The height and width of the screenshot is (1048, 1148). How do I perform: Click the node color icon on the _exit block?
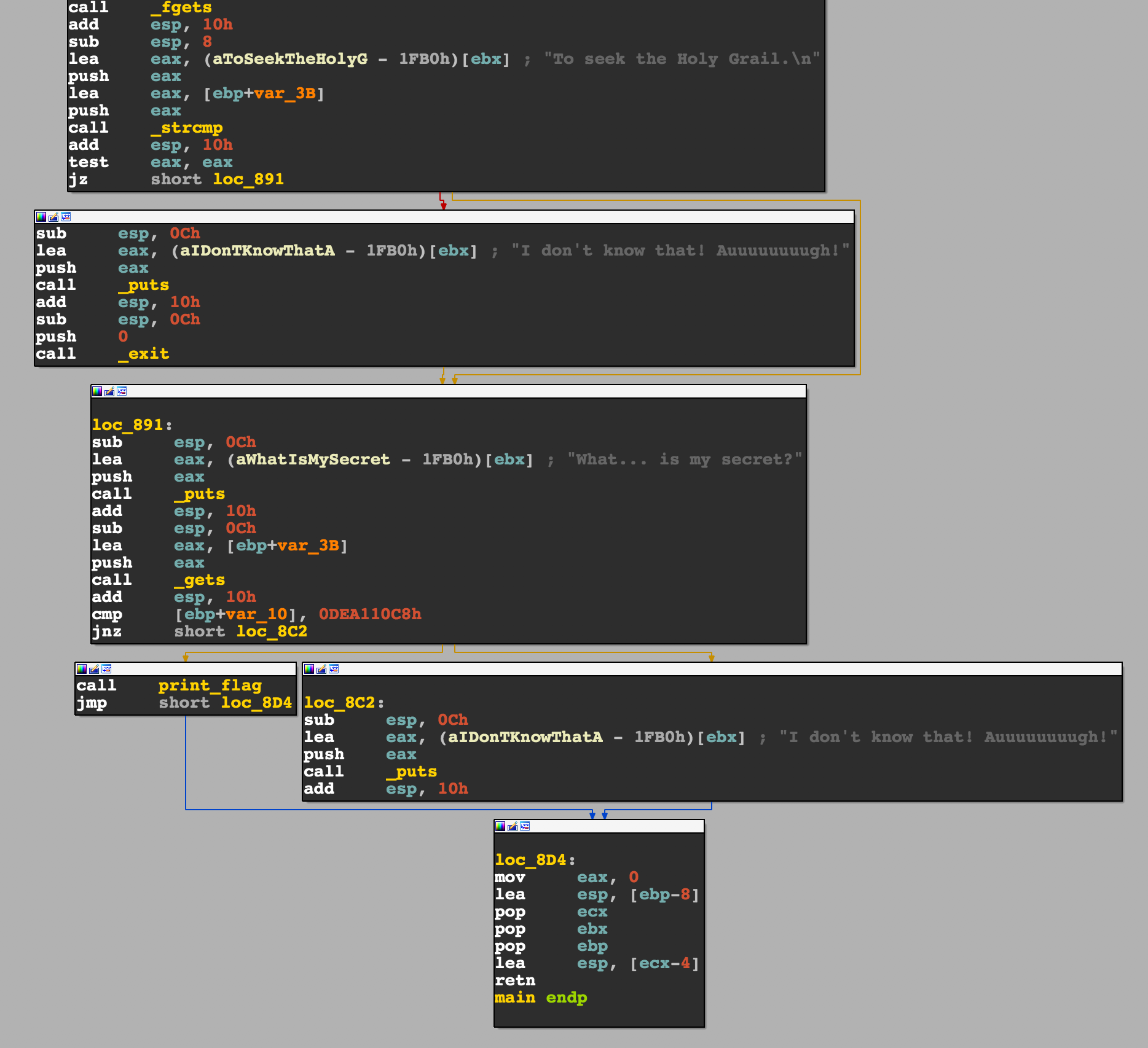click(x=41, y=217)
